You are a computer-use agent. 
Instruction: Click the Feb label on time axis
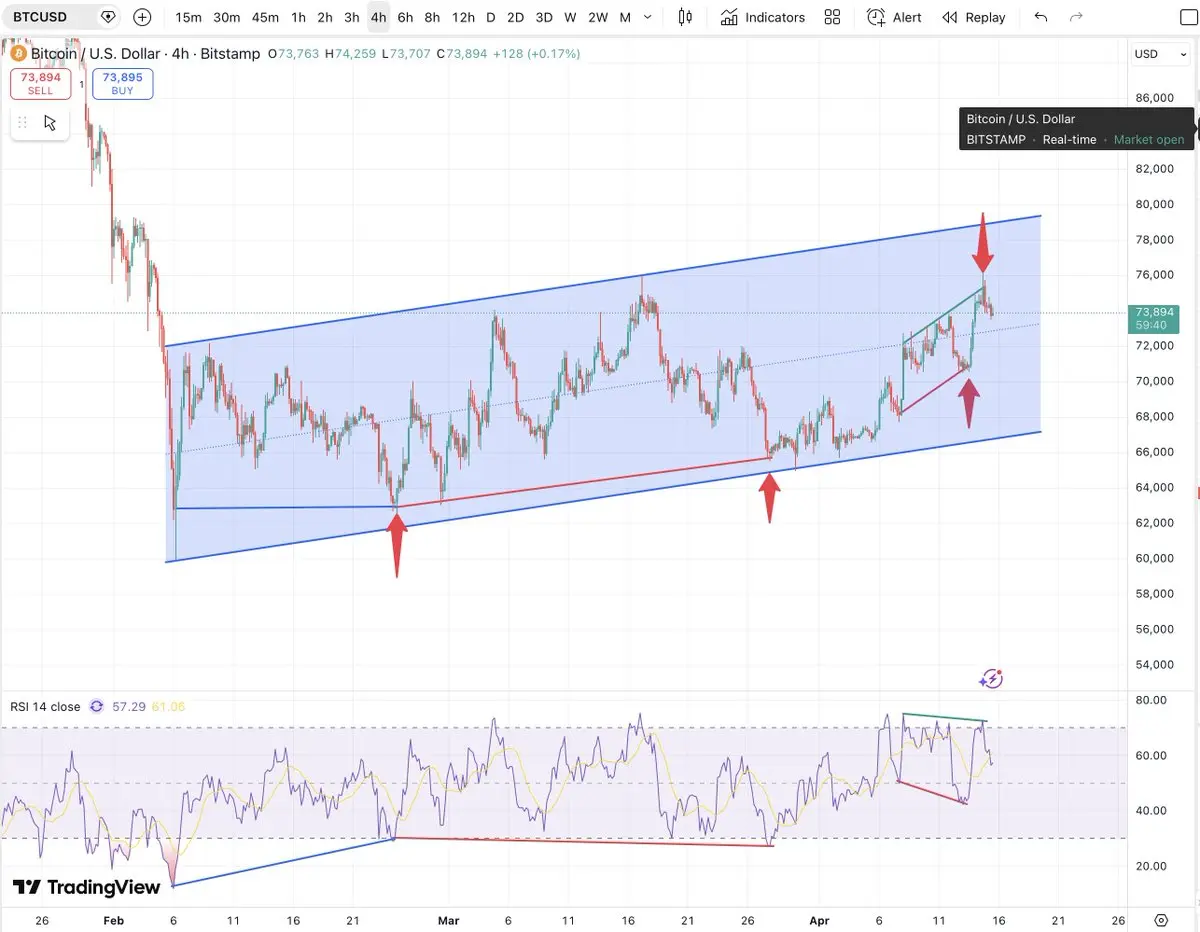(113, 920)
